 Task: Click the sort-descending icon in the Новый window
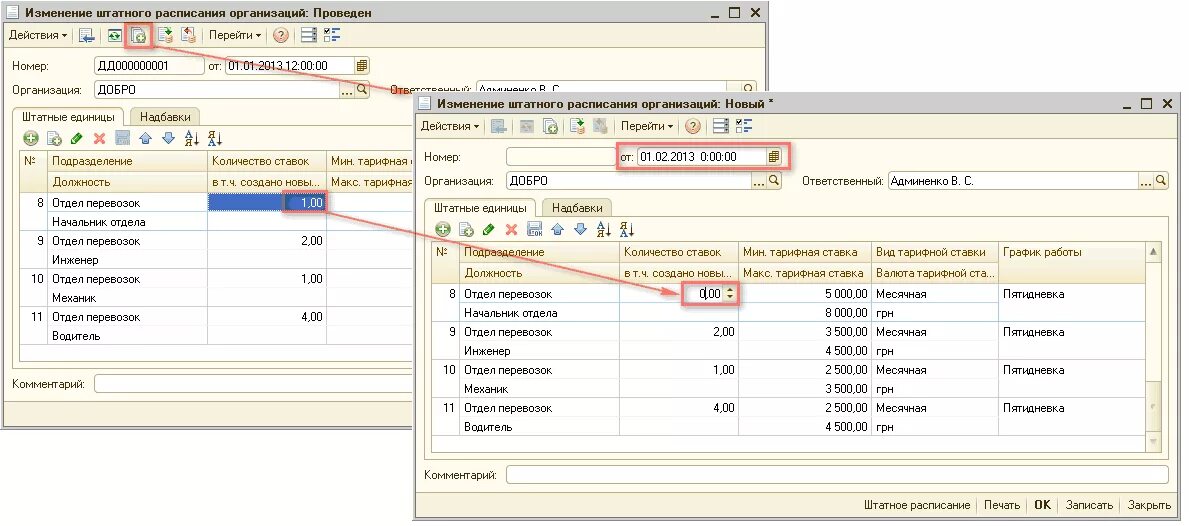[x=627, y=230]
